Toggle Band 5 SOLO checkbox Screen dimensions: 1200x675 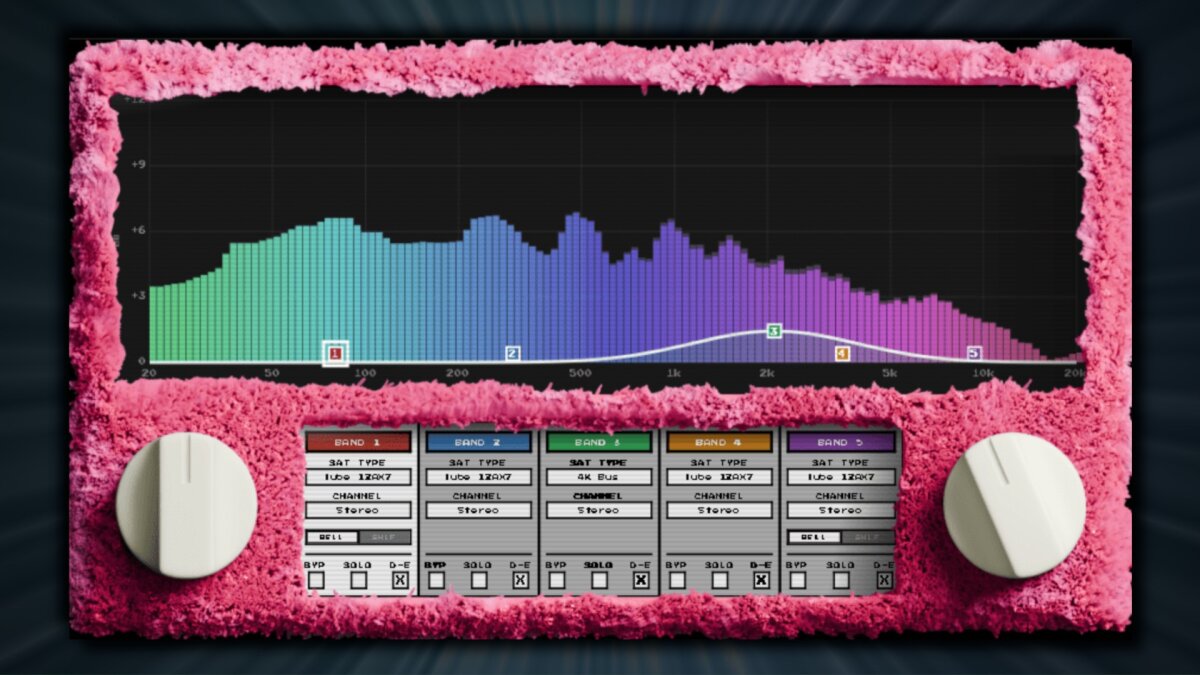point(841,580)
